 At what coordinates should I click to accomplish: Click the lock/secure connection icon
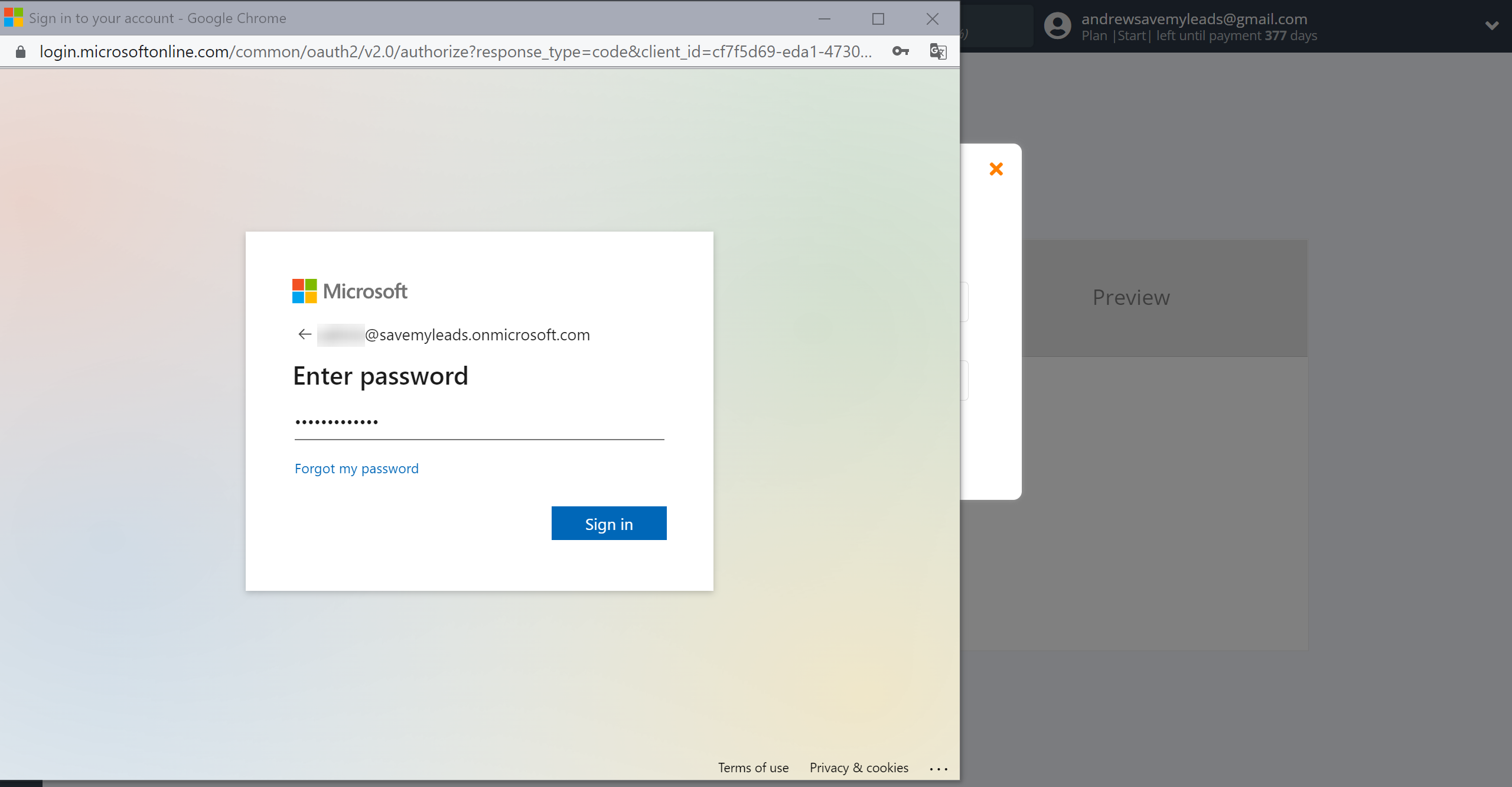pos(20,52)
